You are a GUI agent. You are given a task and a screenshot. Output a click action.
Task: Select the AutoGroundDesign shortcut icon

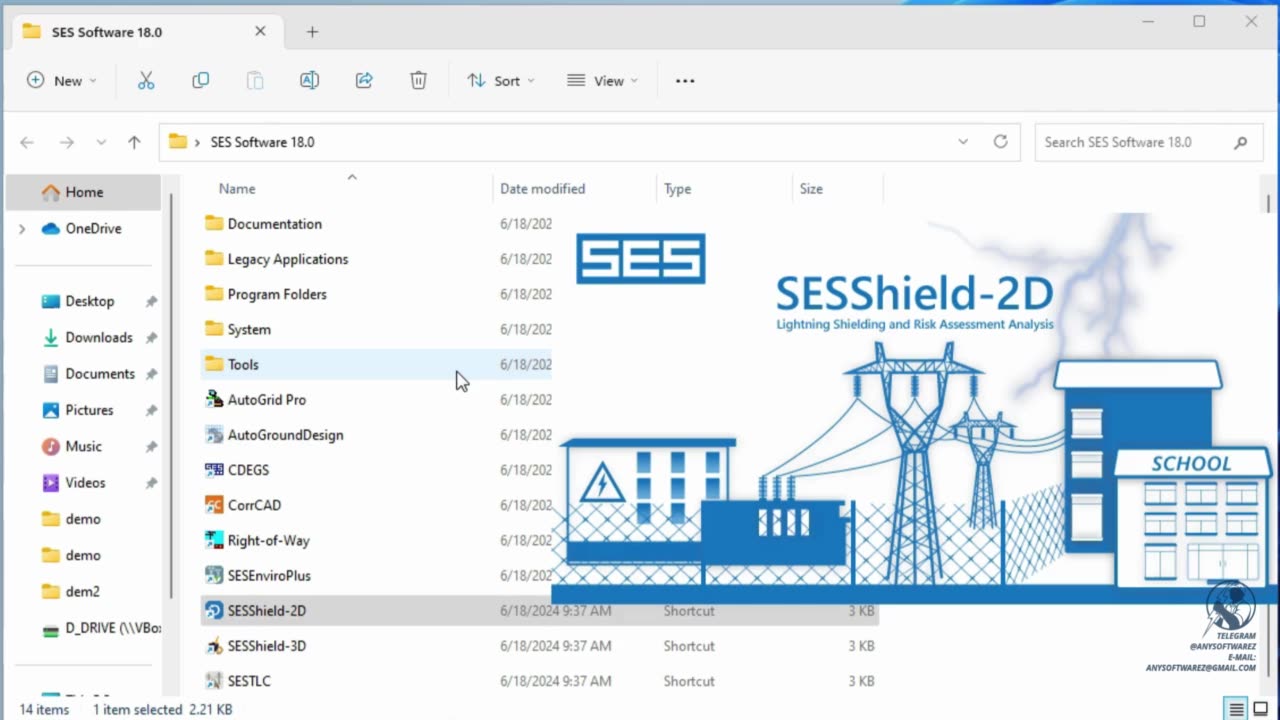click(214, 435)
